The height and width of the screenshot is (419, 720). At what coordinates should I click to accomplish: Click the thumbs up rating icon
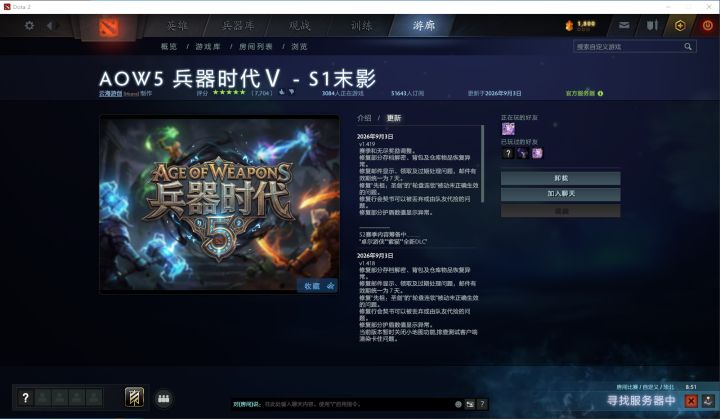tap(281, 92)
